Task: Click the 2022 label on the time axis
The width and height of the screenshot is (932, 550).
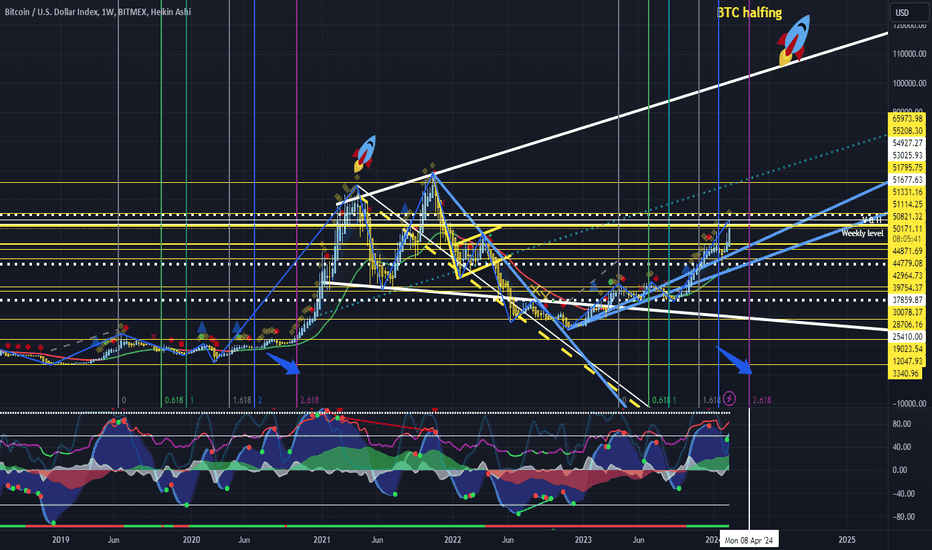Action: [x=452, y=540]
